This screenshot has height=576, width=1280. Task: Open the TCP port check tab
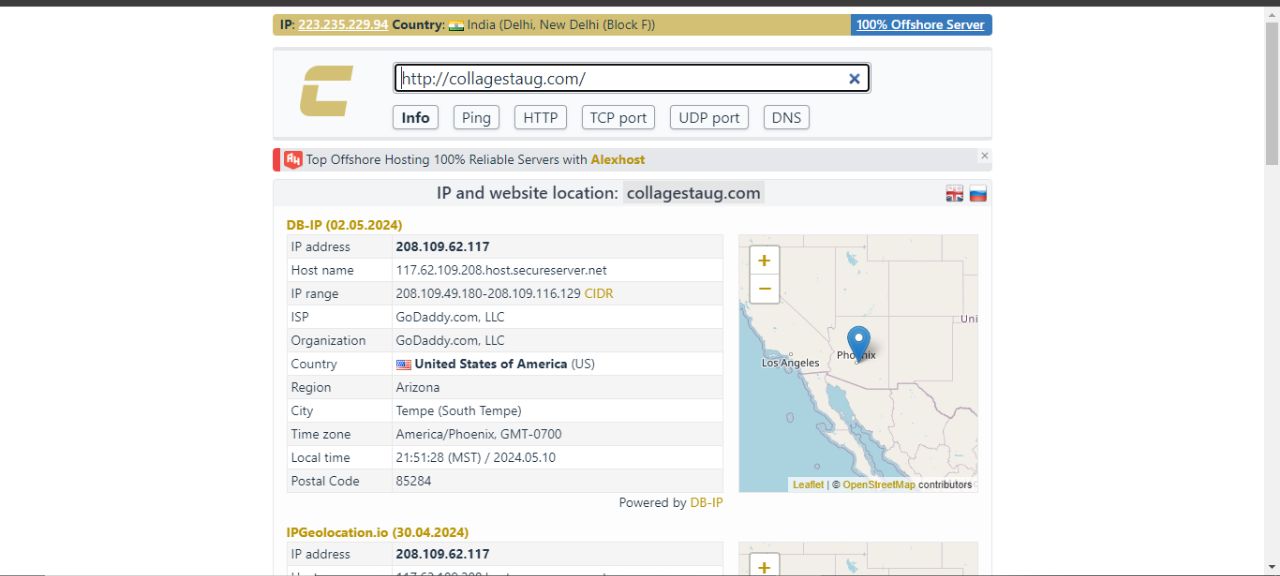point(618,118)
